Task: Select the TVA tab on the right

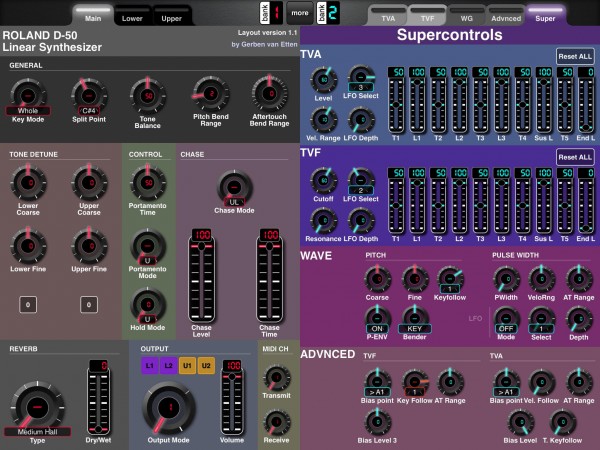Action: click(x=388, y=16)
